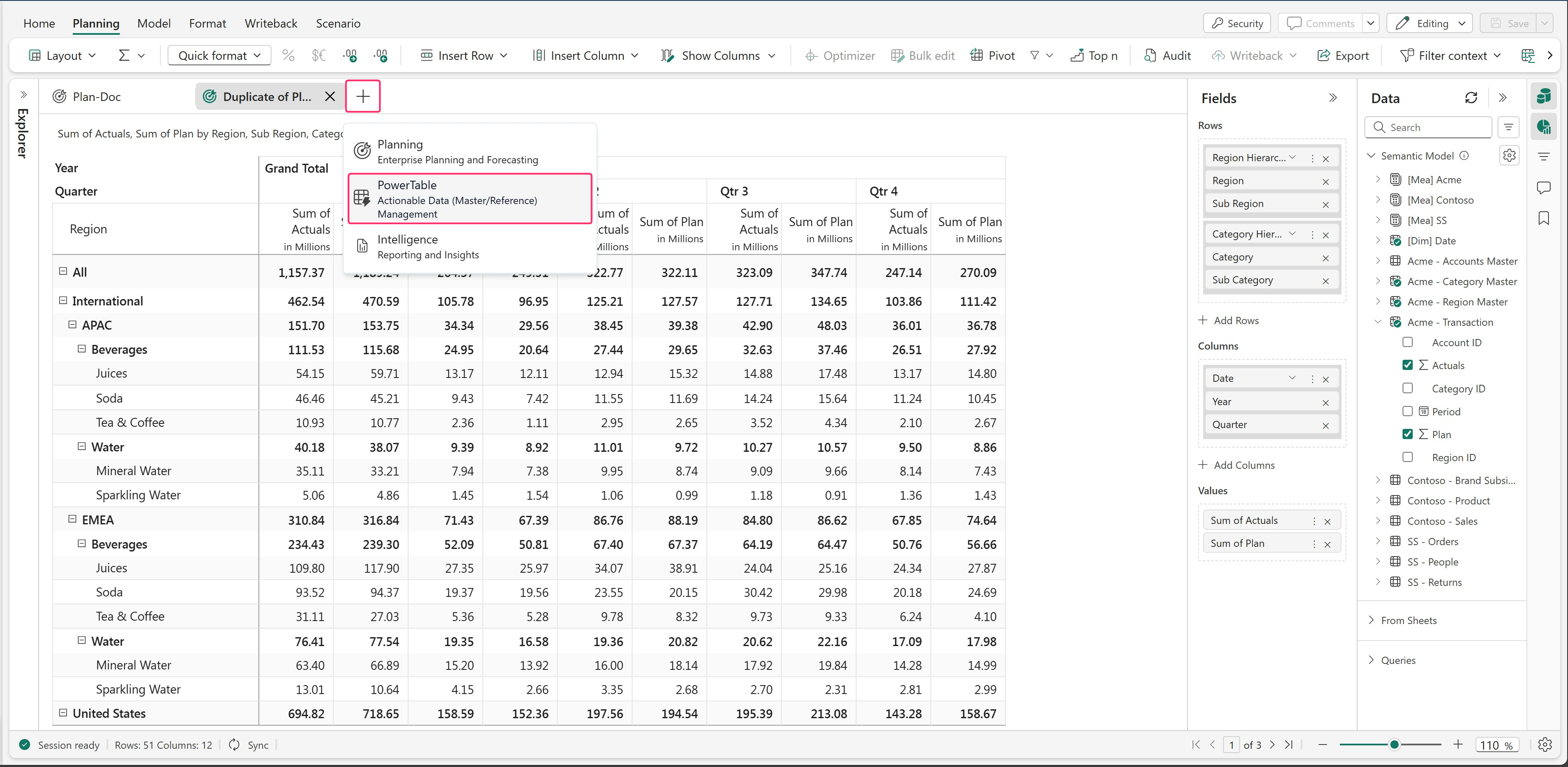
Task: Click the Sync icon in status bar
Action: (234, 745)
